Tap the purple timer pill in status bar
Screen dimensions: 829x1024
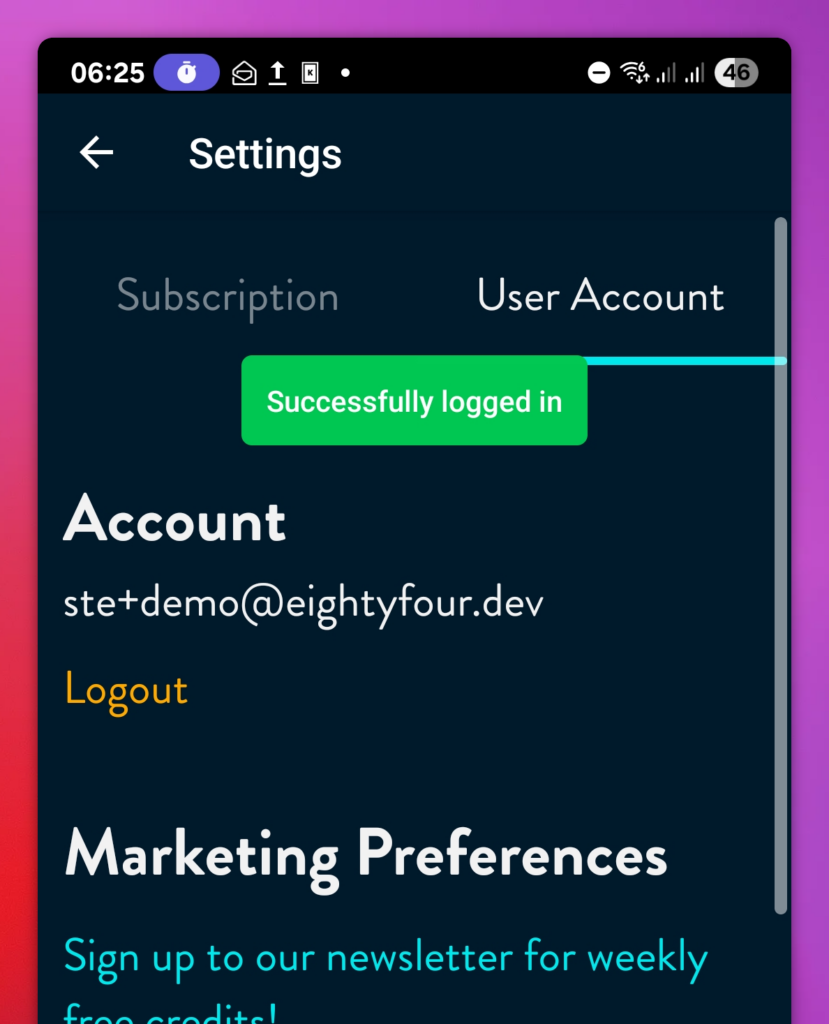coord(186,73)
